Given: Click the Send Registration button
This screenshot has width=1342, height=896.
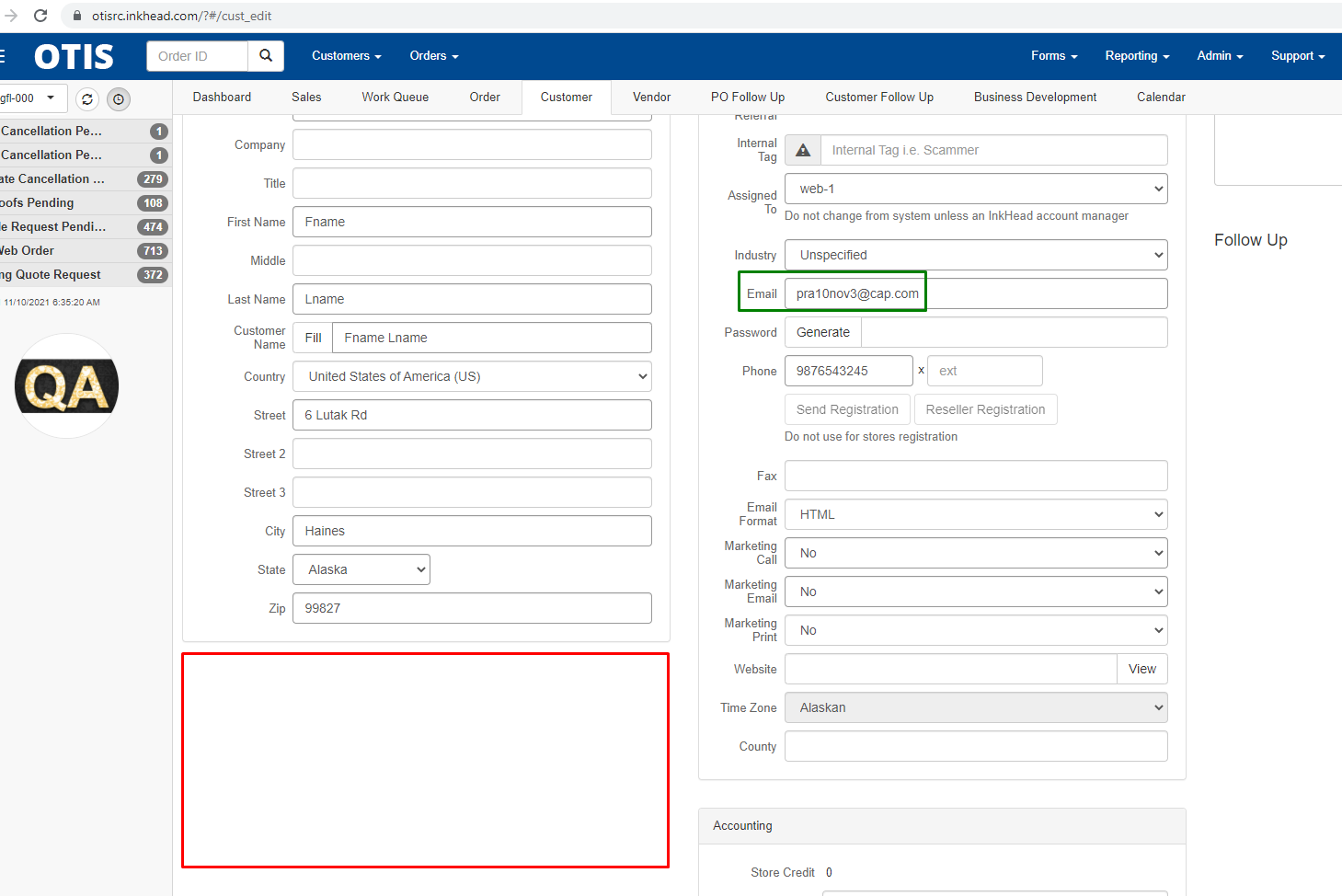Looking at the screenshot, I should pyautogui.click(x=847, y=409).
